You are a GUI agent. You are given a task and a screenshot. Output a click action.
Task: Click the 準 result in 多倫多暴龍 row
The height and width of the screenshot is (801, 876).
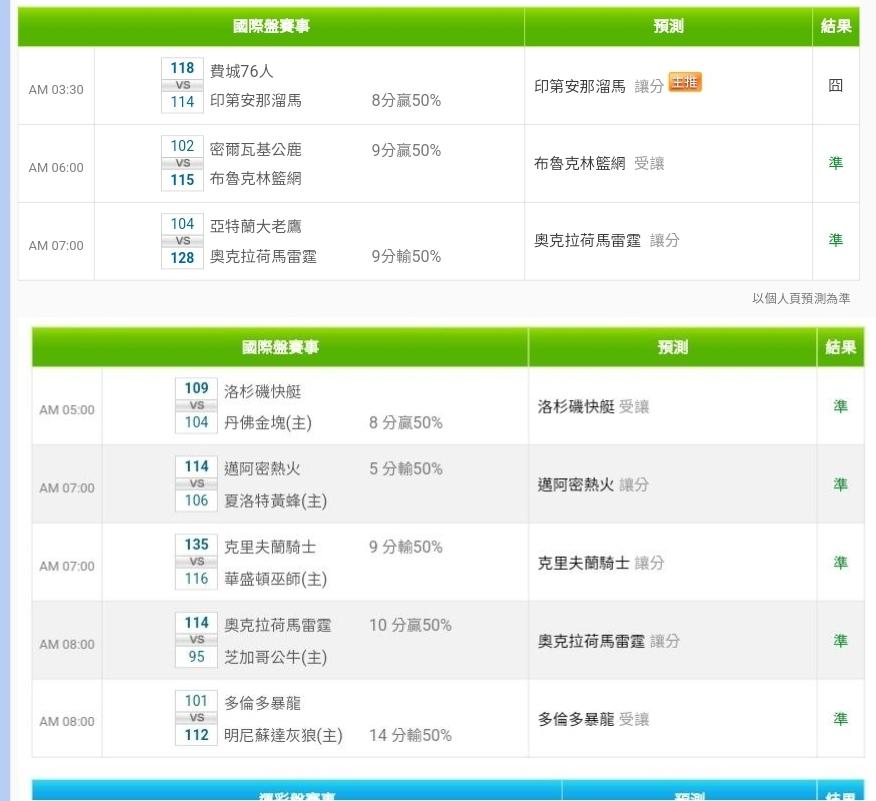pyautogui.click(x=840, y=719)
